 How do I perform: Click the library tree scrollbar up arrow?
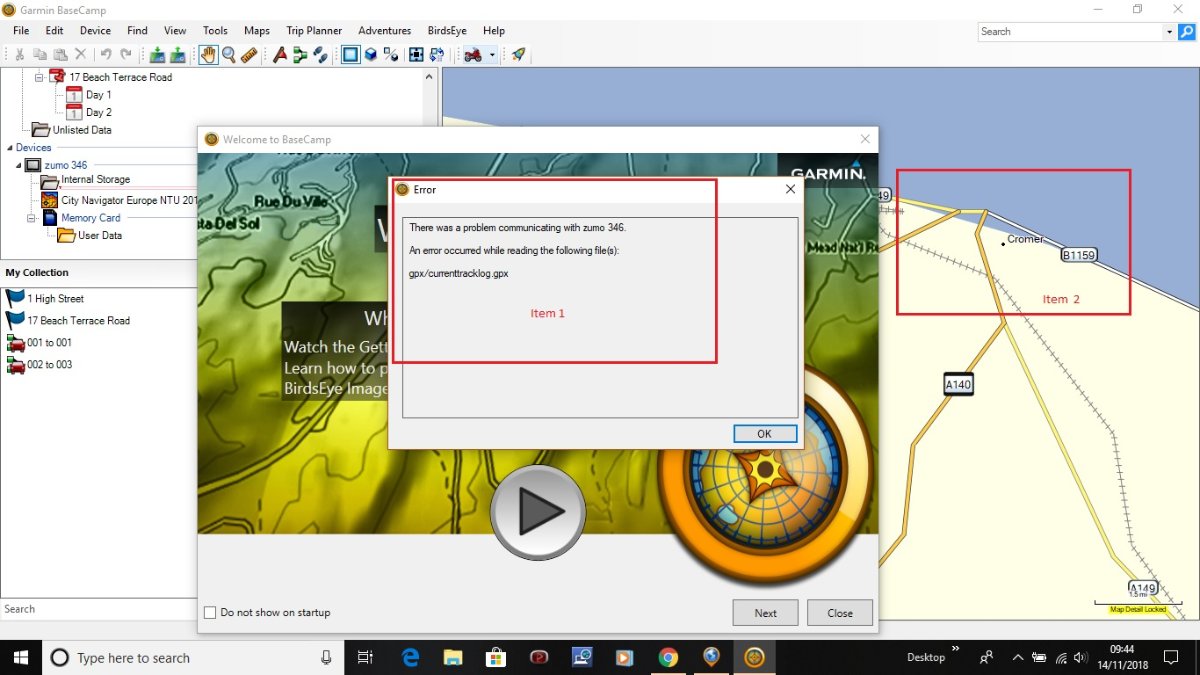(431, 77)
